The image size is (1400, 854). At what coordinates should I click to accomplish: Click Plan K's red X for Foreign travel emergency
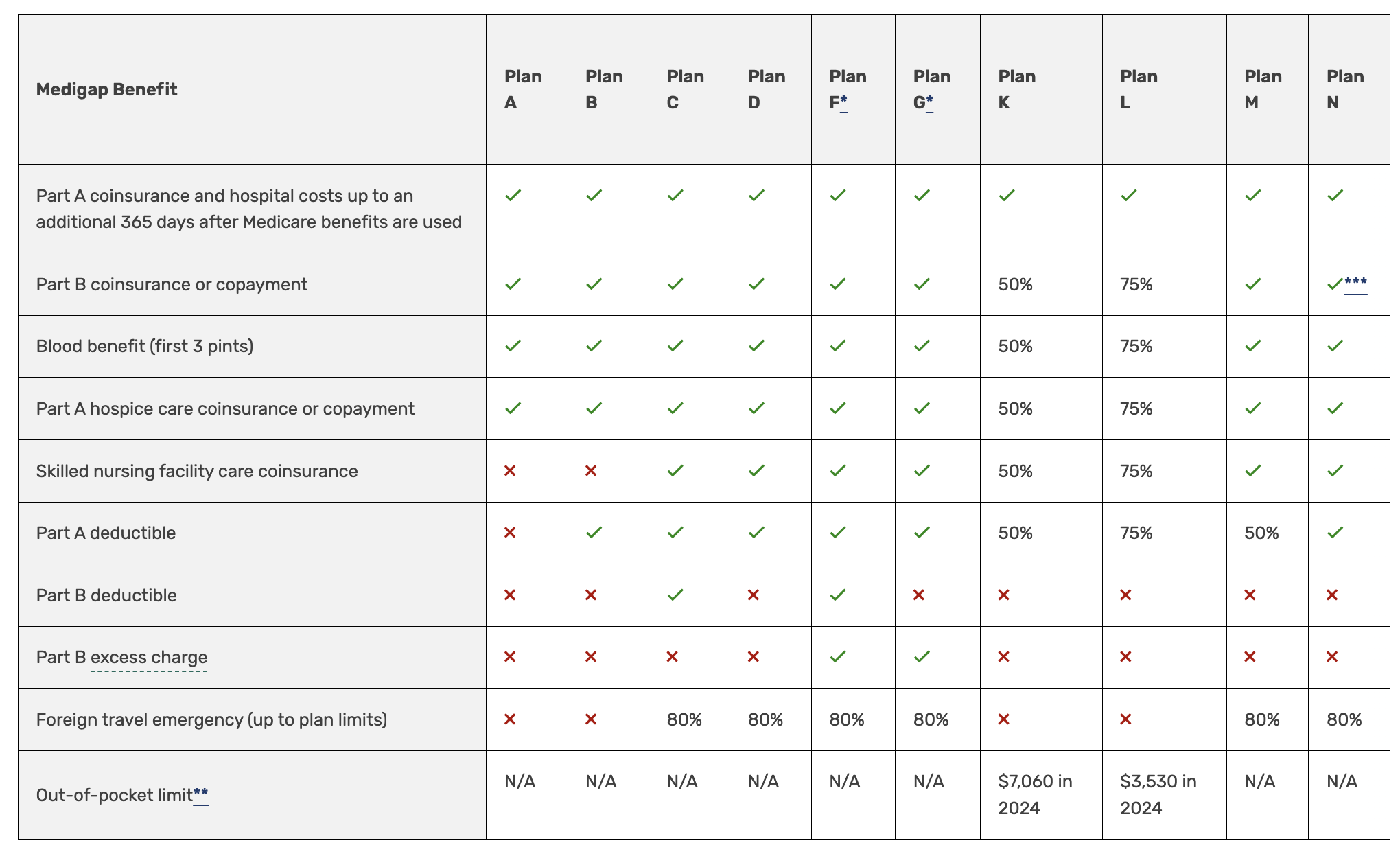[1003, 719]
